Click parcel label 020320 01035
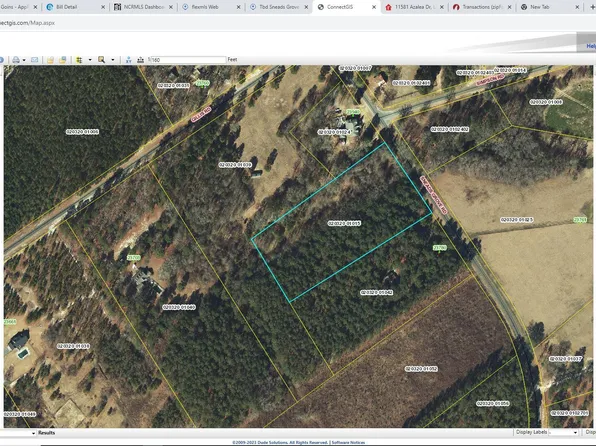Screen dimensions: 596x446 pos(173,86)
